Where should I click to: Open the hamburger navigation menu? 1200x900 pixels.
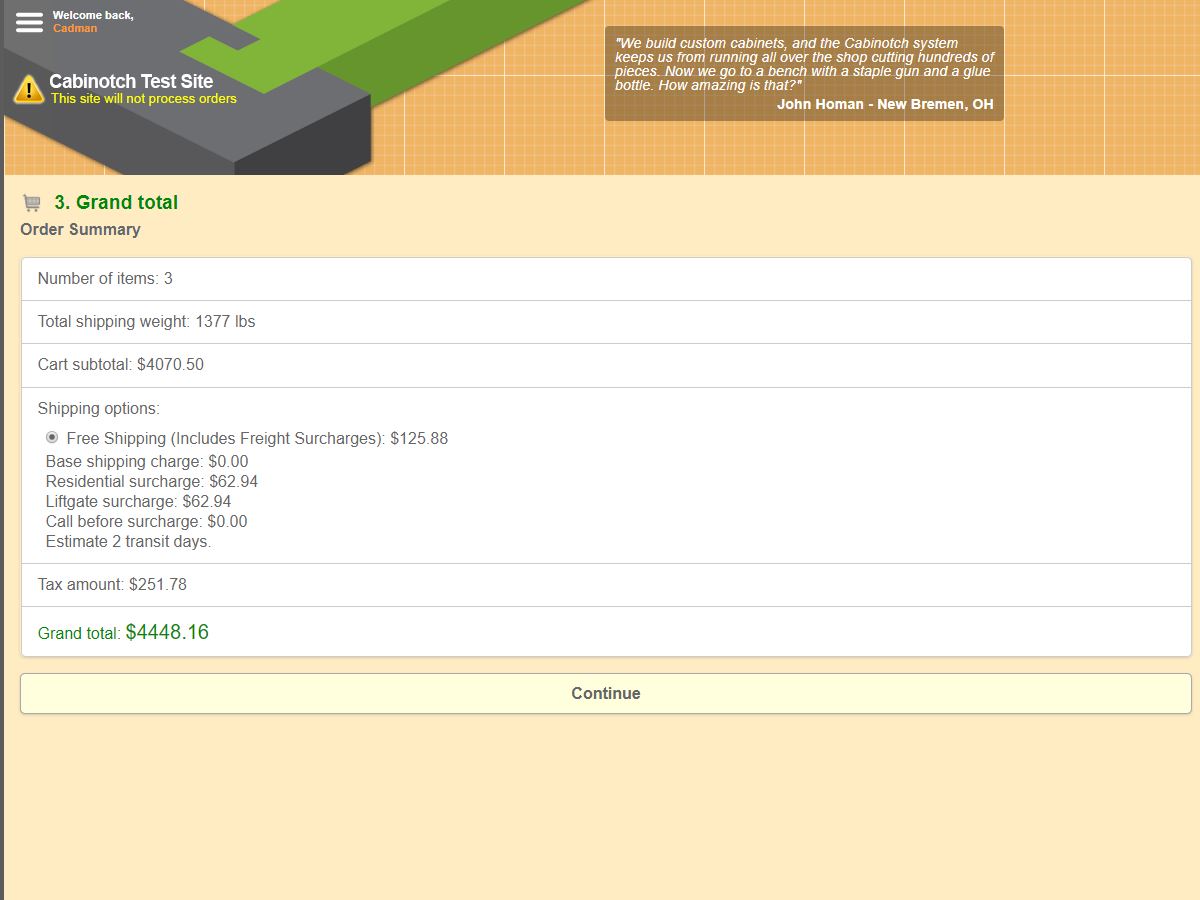coord(29,22)
